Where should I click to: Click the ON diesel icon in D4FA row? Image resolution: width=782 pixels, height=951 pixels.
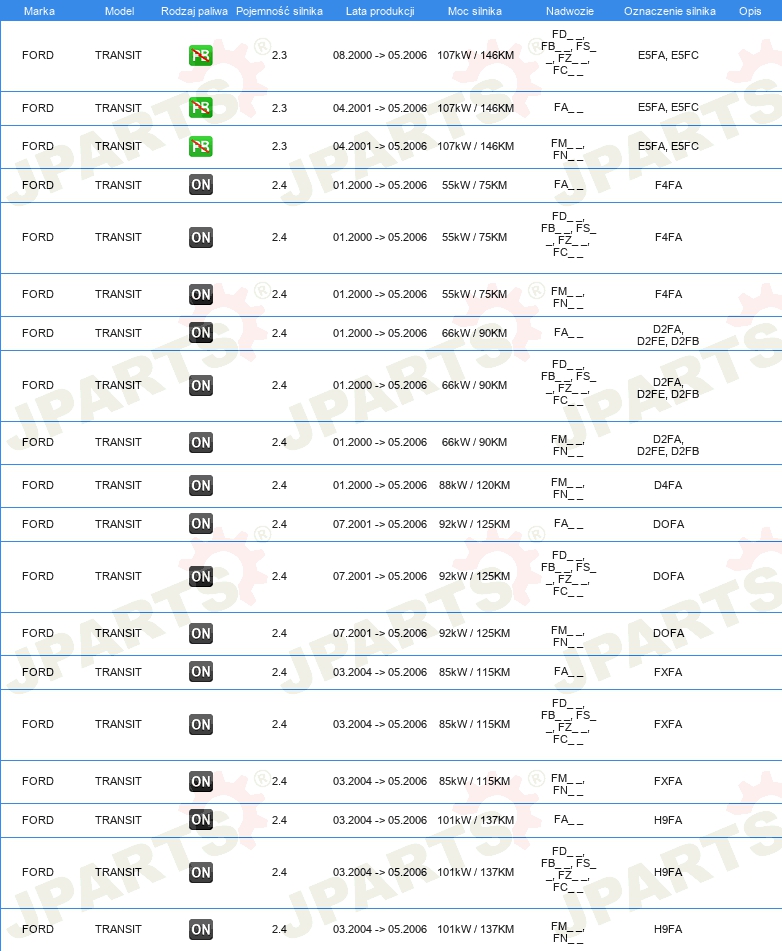point(201,485)
